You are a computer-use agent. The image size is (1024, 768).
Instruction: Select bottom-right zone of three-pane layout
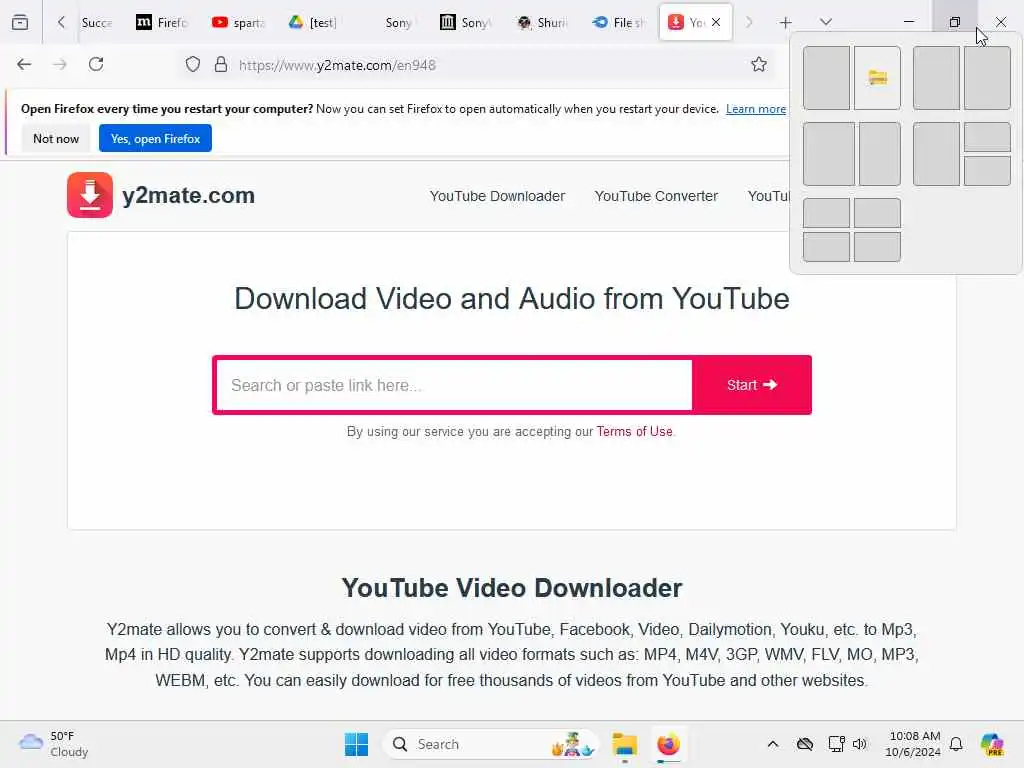tap(987, 171)
